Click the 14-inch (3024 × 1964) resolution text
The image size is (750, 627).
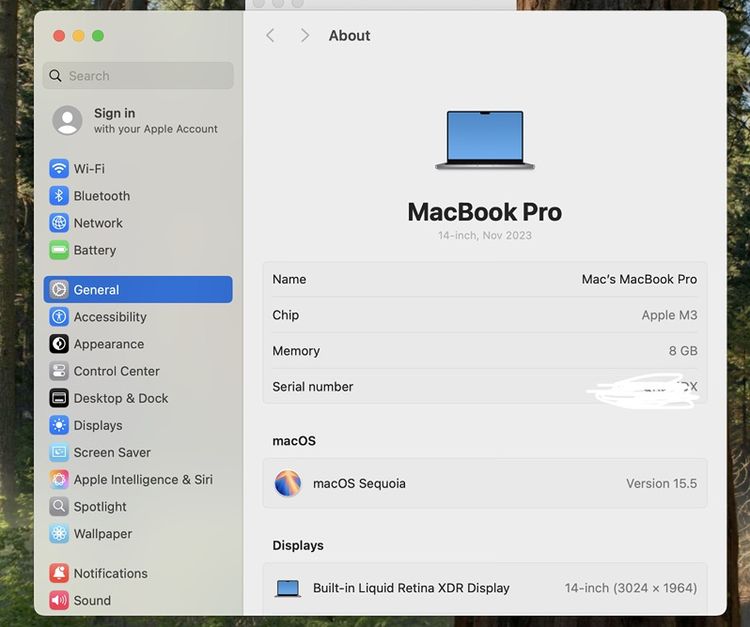[631, 588]
